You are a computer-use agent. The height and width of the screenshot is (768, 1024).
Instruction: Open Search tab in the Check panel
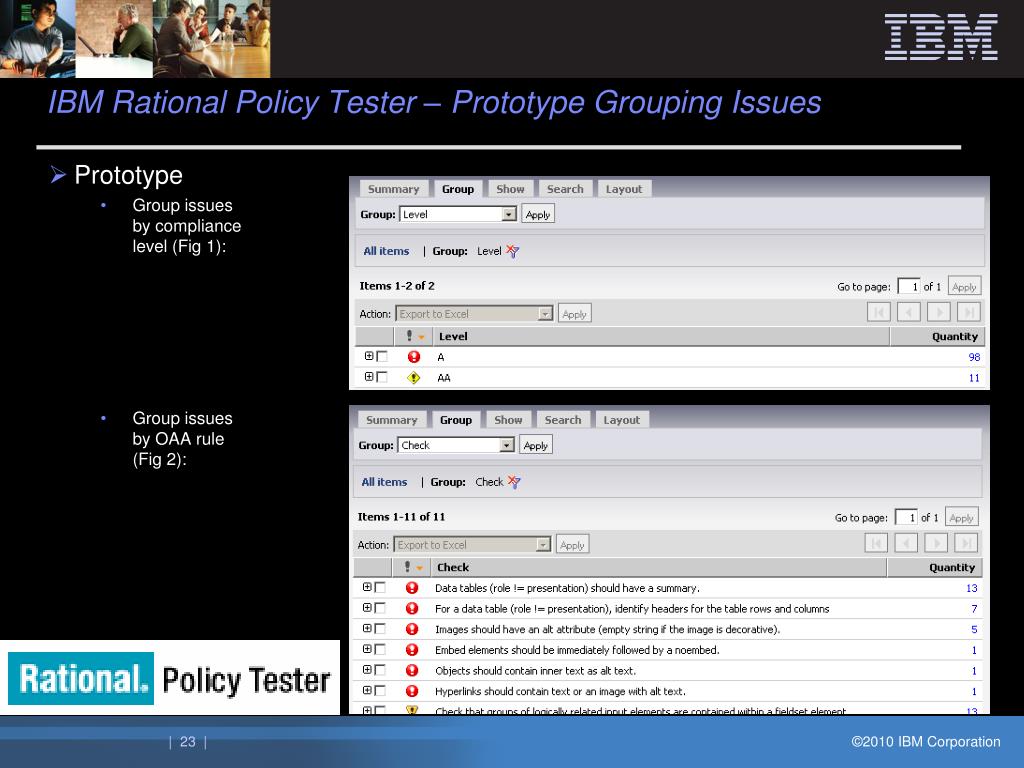pyautogui.click(x=563, y=420)
